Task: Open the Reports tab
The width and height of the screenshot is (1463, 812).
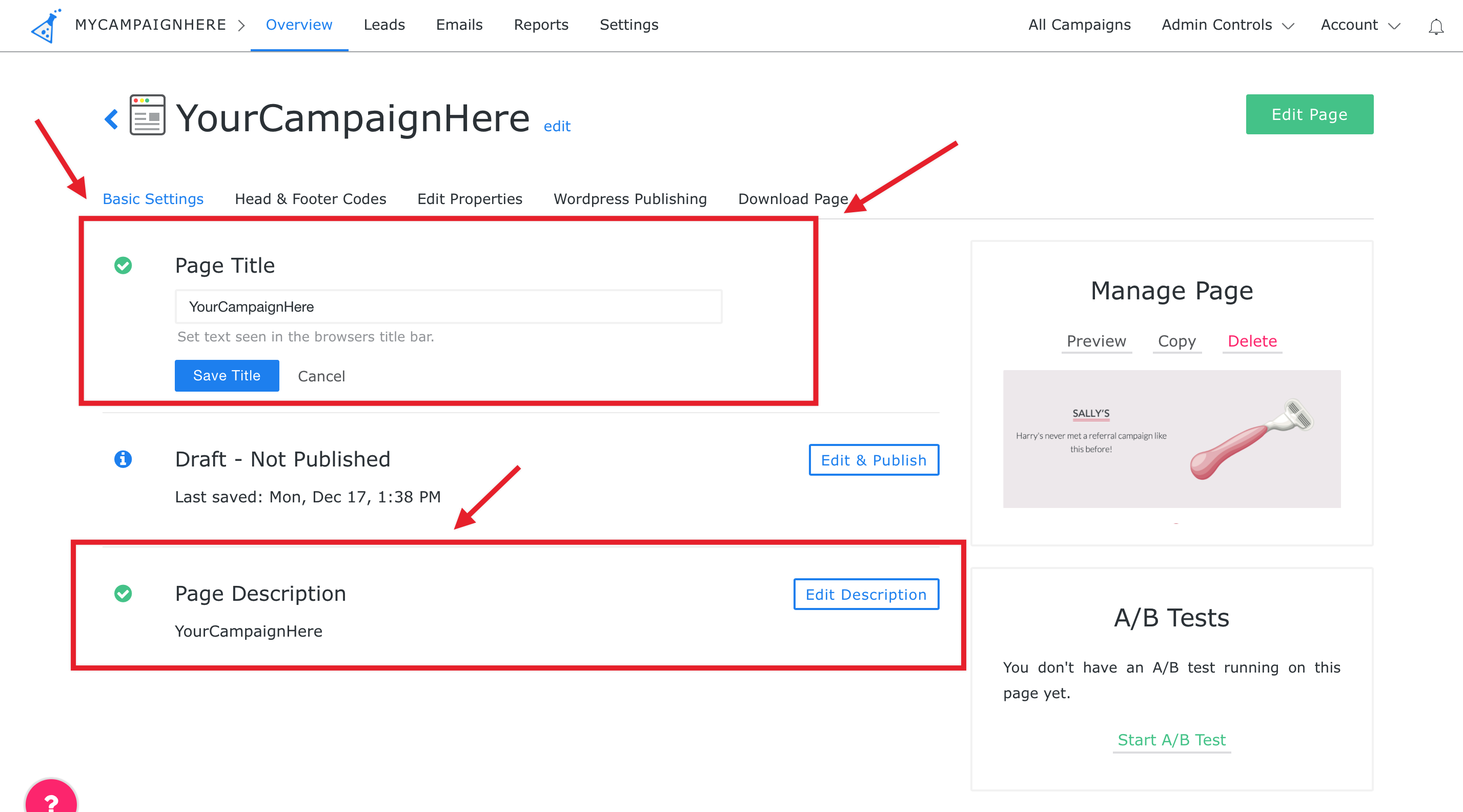Action: [541, 25]
